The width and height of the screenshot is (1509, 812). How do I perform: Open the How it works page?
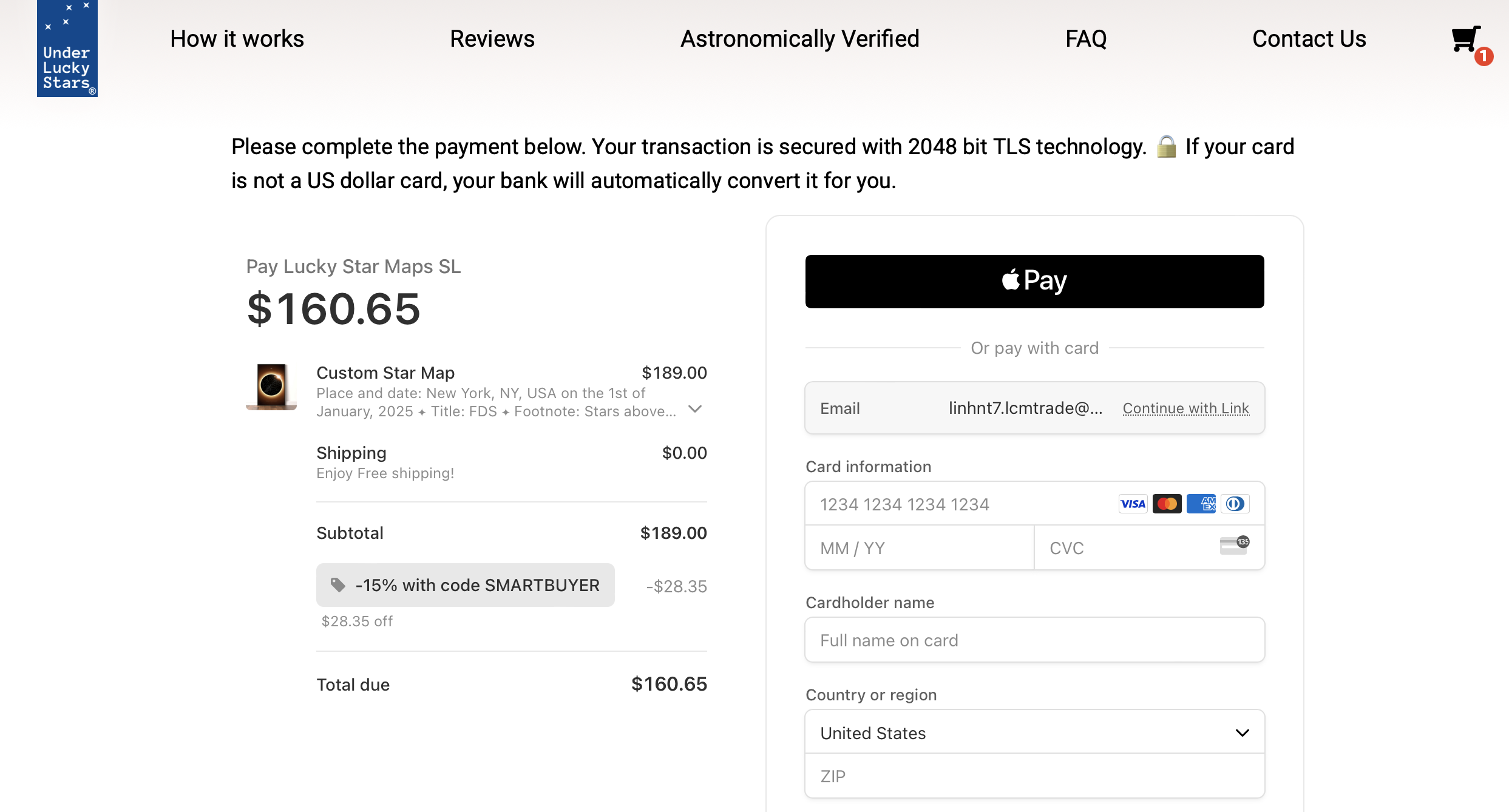click(237, 39)
